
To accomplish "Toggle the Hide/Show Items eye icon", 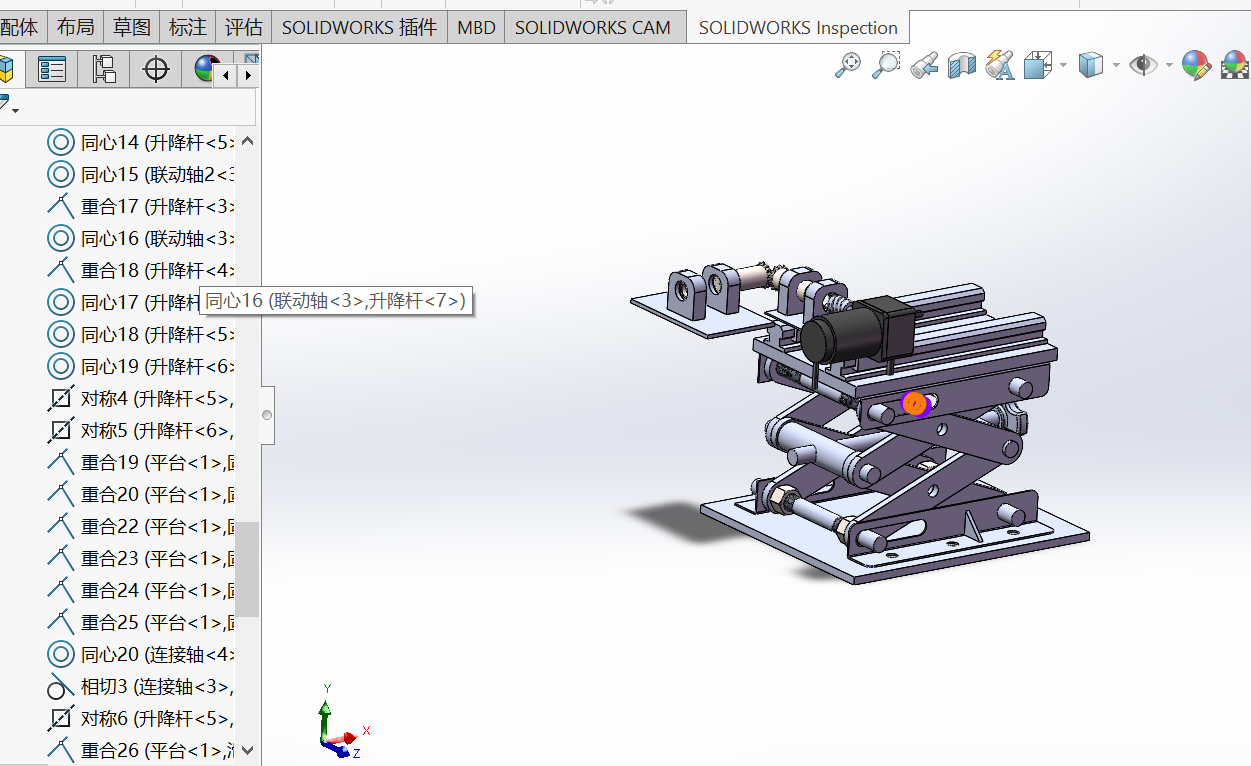I will point(1143,66).
